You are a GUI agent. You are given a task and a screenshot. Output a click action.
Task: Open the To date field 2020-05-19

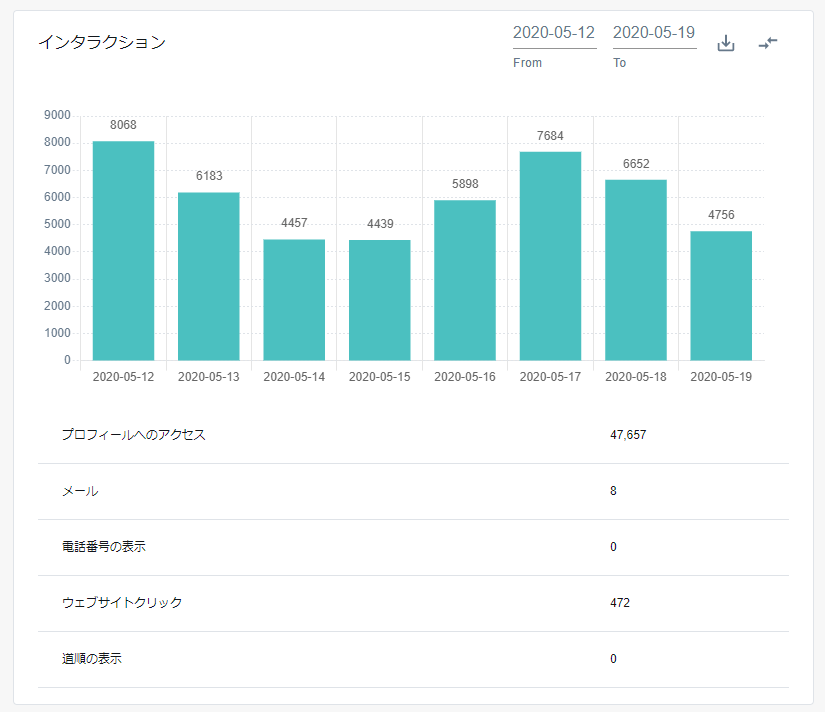654,33
